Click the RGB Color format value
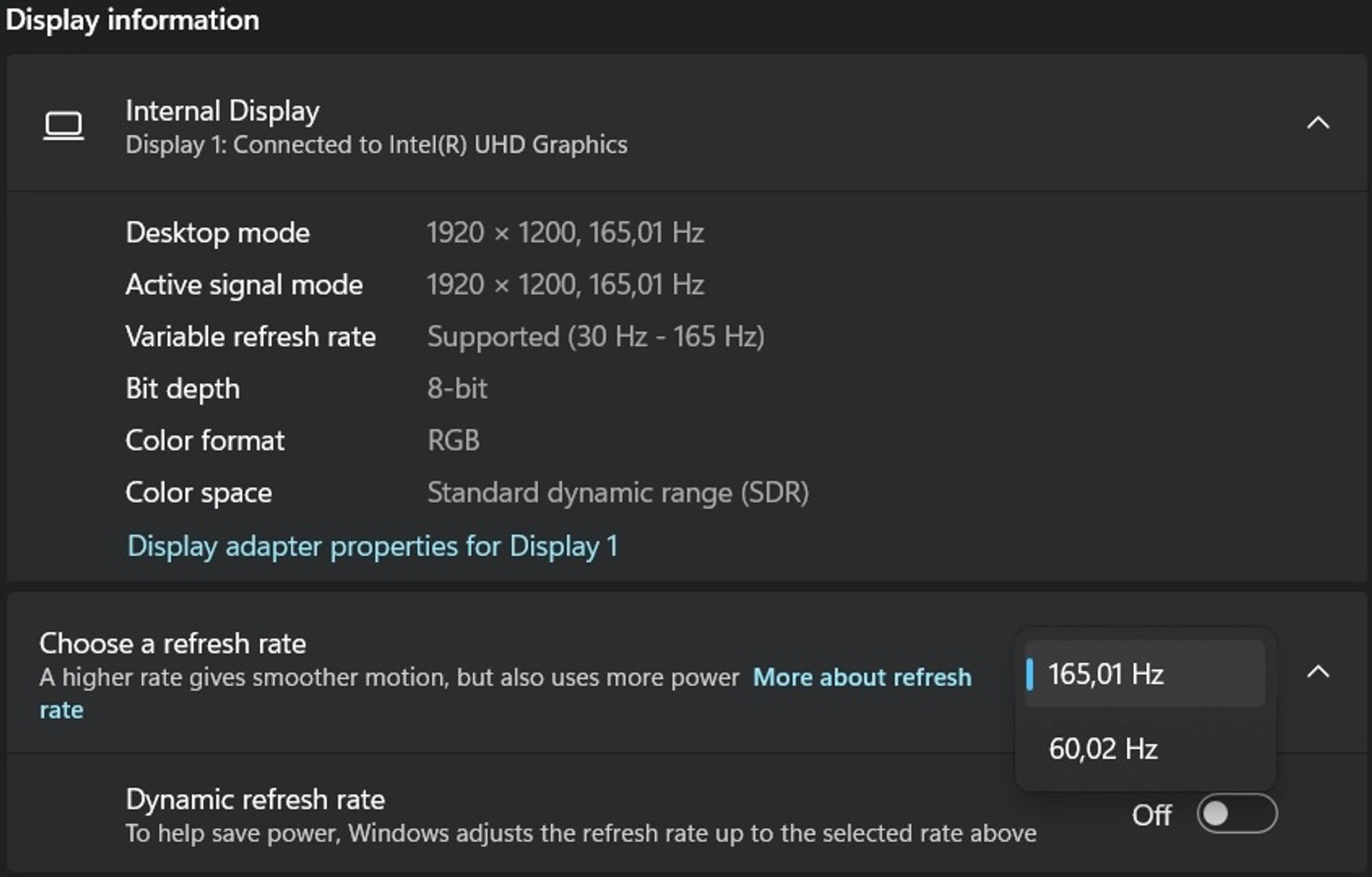This screenshot has height=877, width=1372. tap(453, 440)
